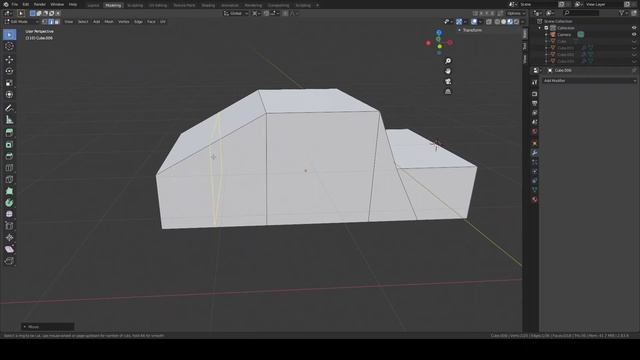
Task: Open the Edit menu in top bar
Action: point(26,4)
